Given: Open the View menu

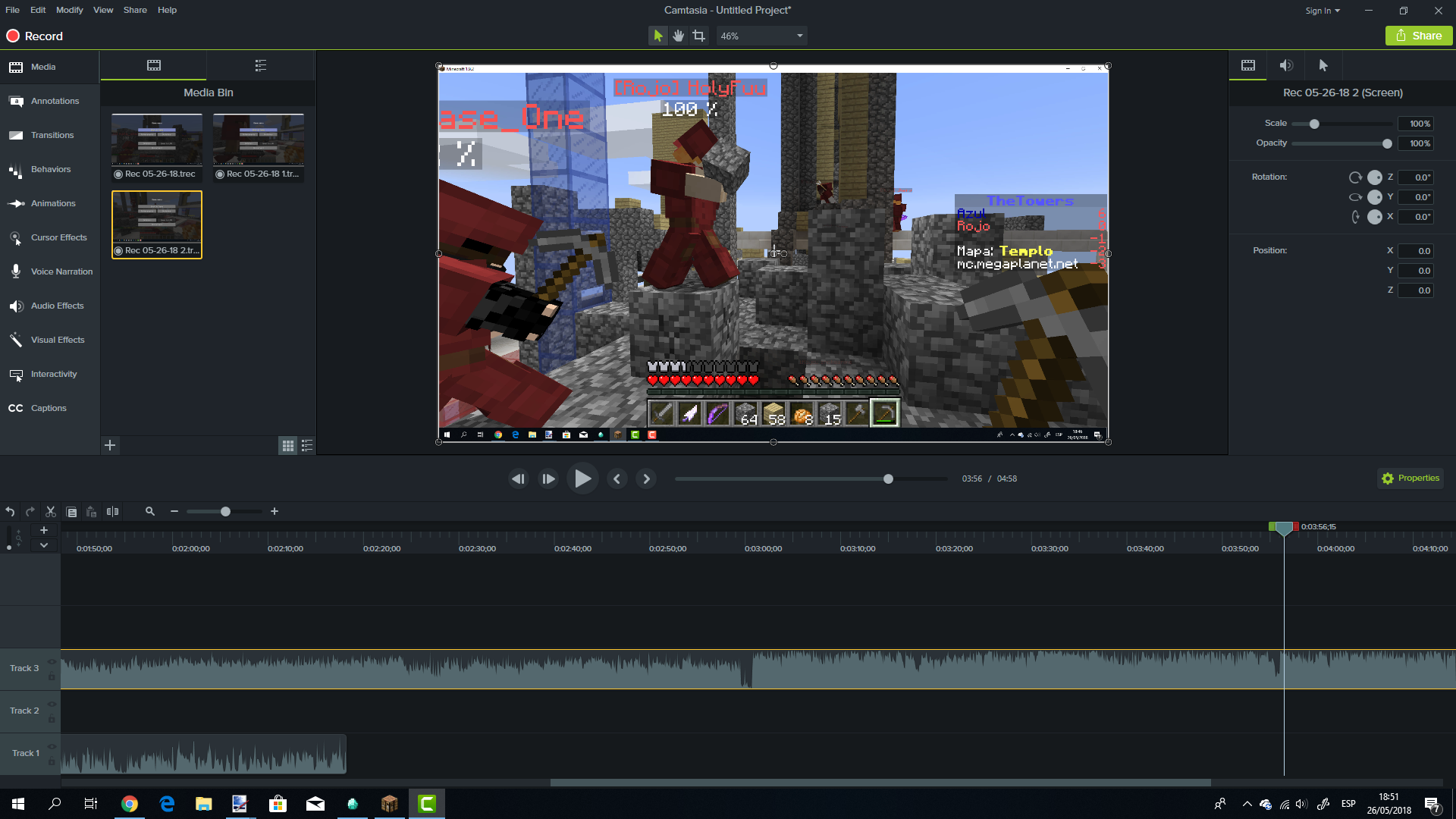Looking at the screenshot, I should coord(103,10).
